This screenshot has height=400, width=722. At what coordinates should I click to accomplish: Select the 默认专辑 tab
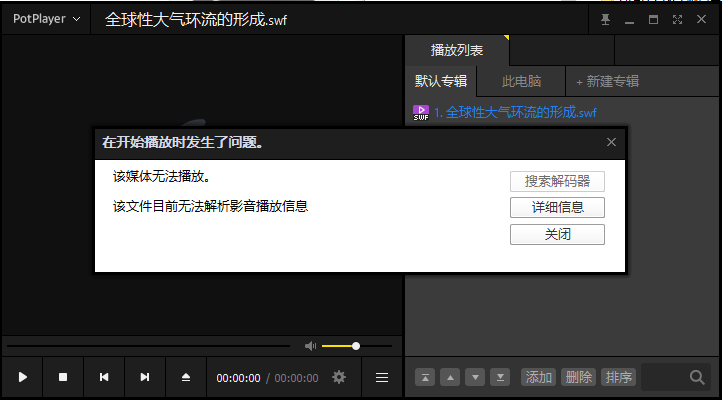[x=441, y=81]
